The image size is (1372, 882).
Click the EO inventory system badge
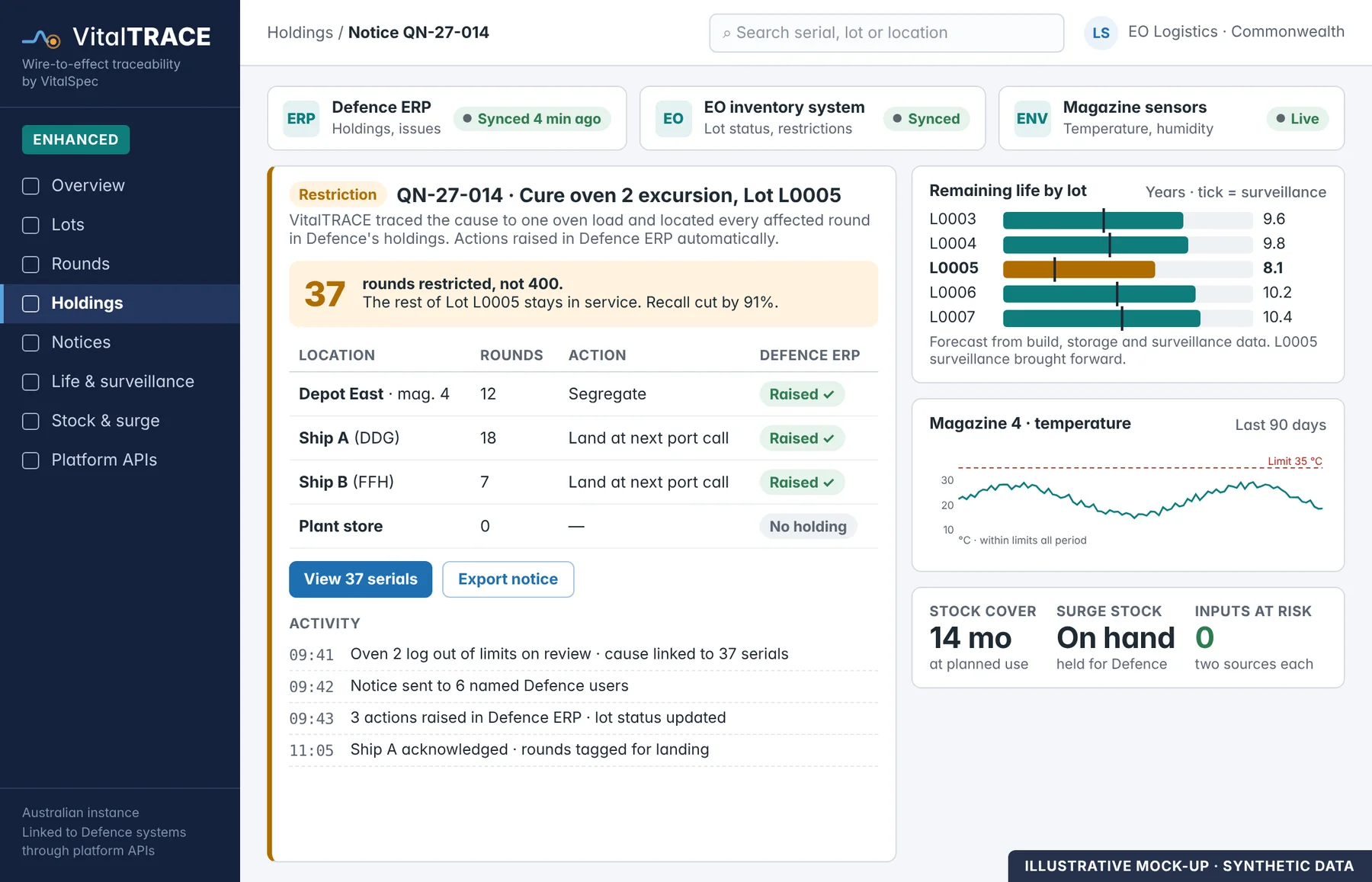(673, 119)
